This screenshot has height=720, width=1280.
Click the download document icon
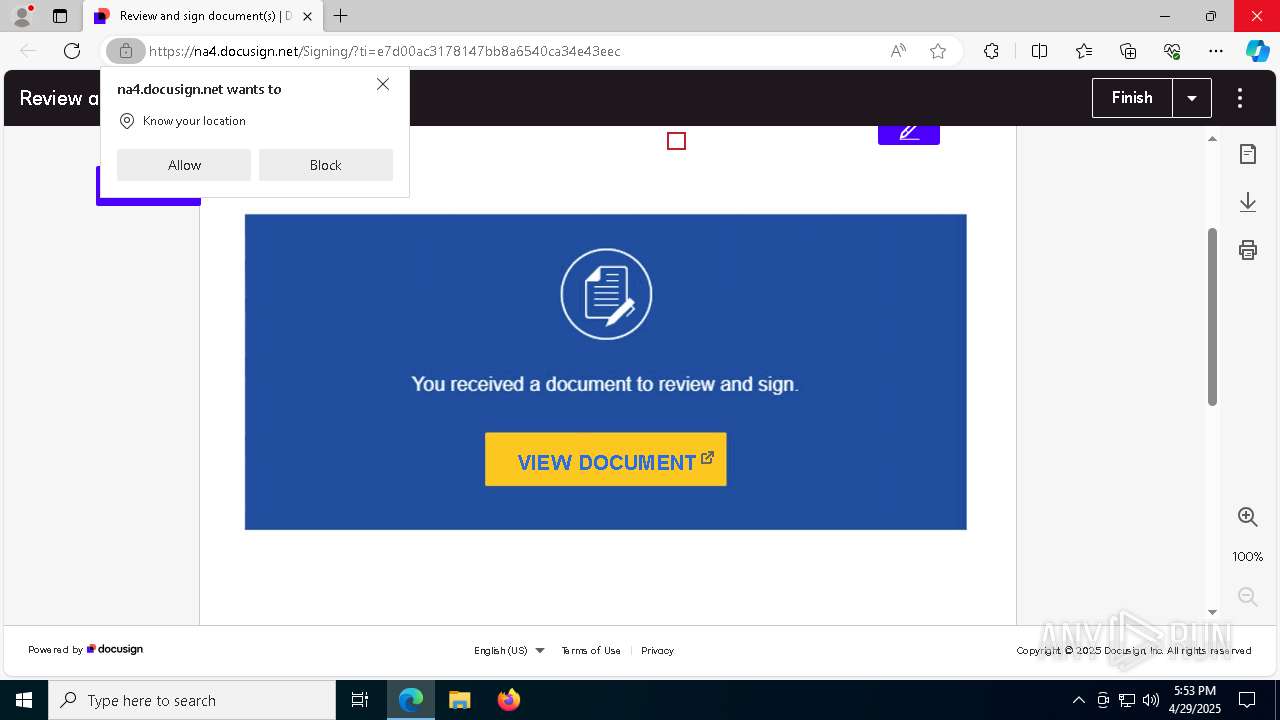coord(1248,202)
